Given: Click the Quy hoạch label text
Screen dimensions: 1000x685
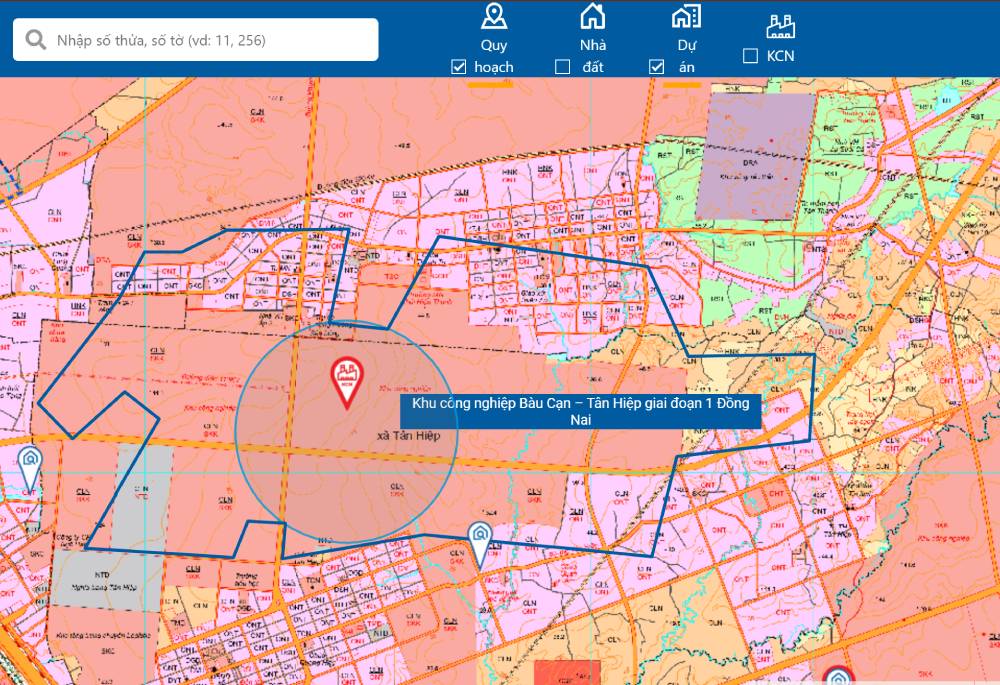Looking at the screenshot, I should tap(494, 56).
